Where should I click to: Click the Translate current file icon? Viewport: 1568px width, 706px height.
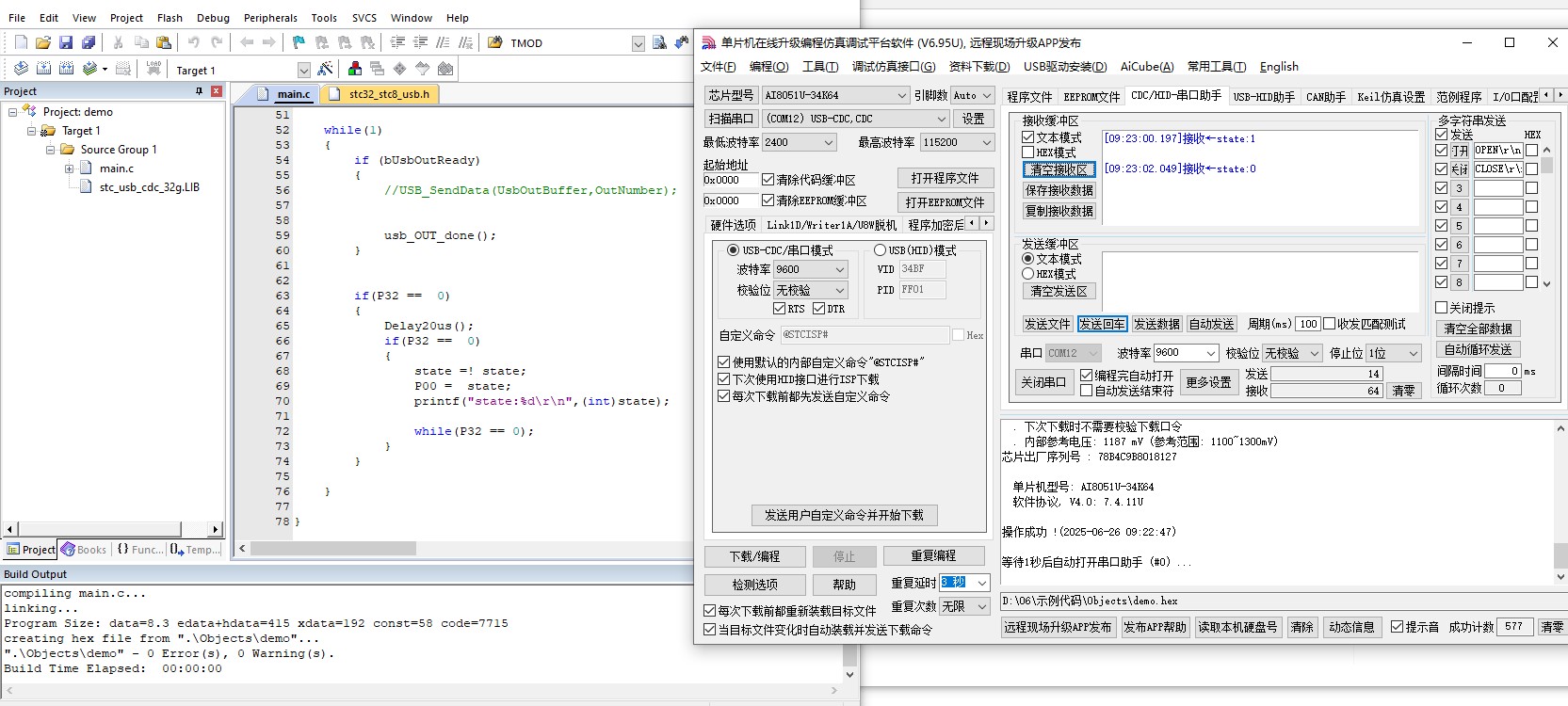(x=21, y=69)
